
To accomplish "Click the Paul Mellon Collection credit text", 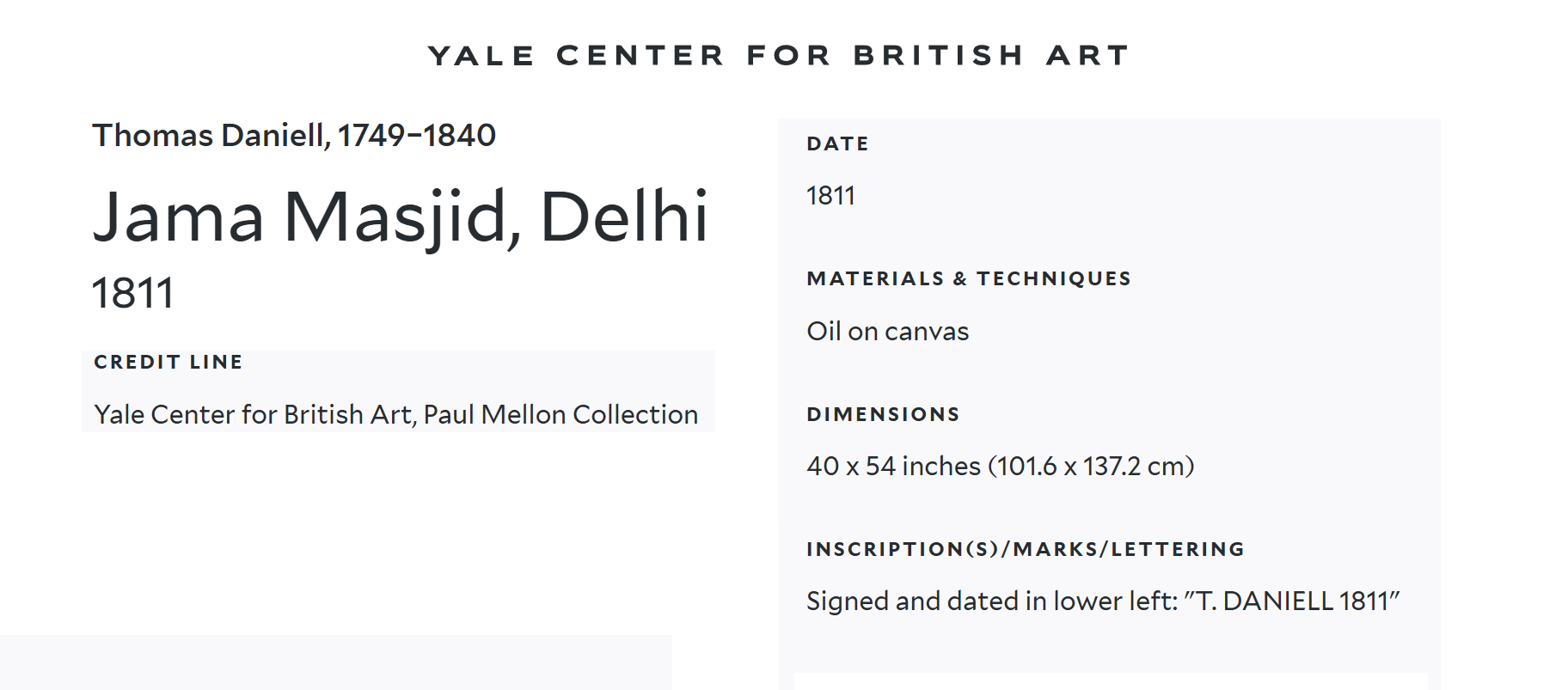I will pos(560,414).
